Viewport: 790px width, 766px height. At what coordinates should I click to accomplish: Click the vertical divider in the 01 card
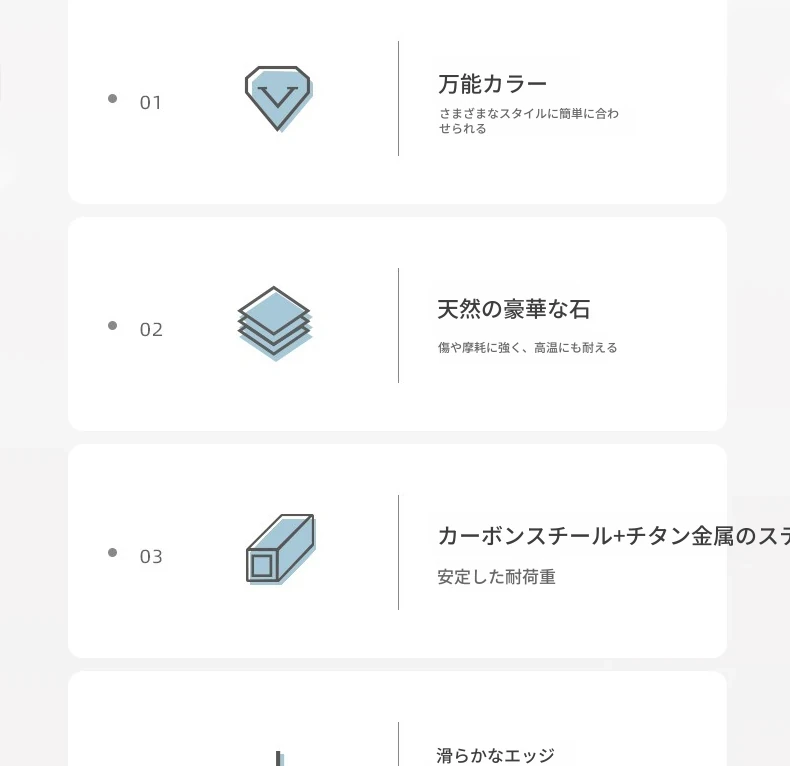pos(398,98)
